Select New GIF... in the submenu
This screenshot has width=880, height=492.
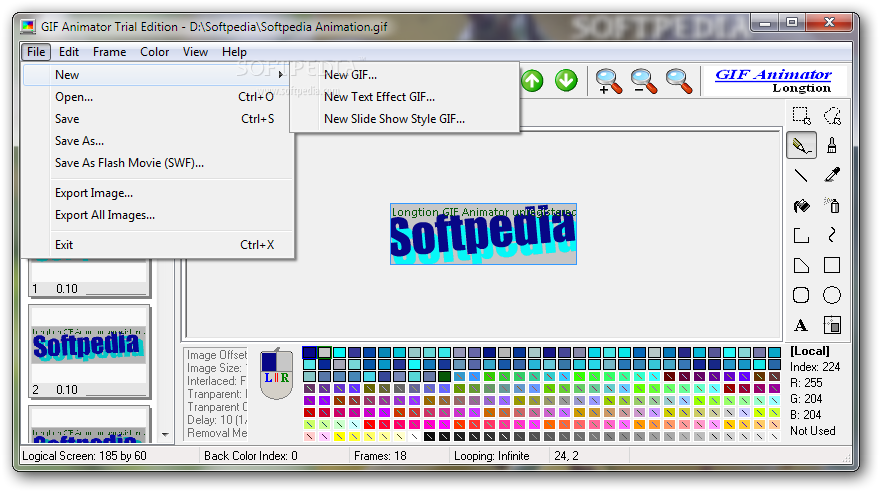(405, 75)
